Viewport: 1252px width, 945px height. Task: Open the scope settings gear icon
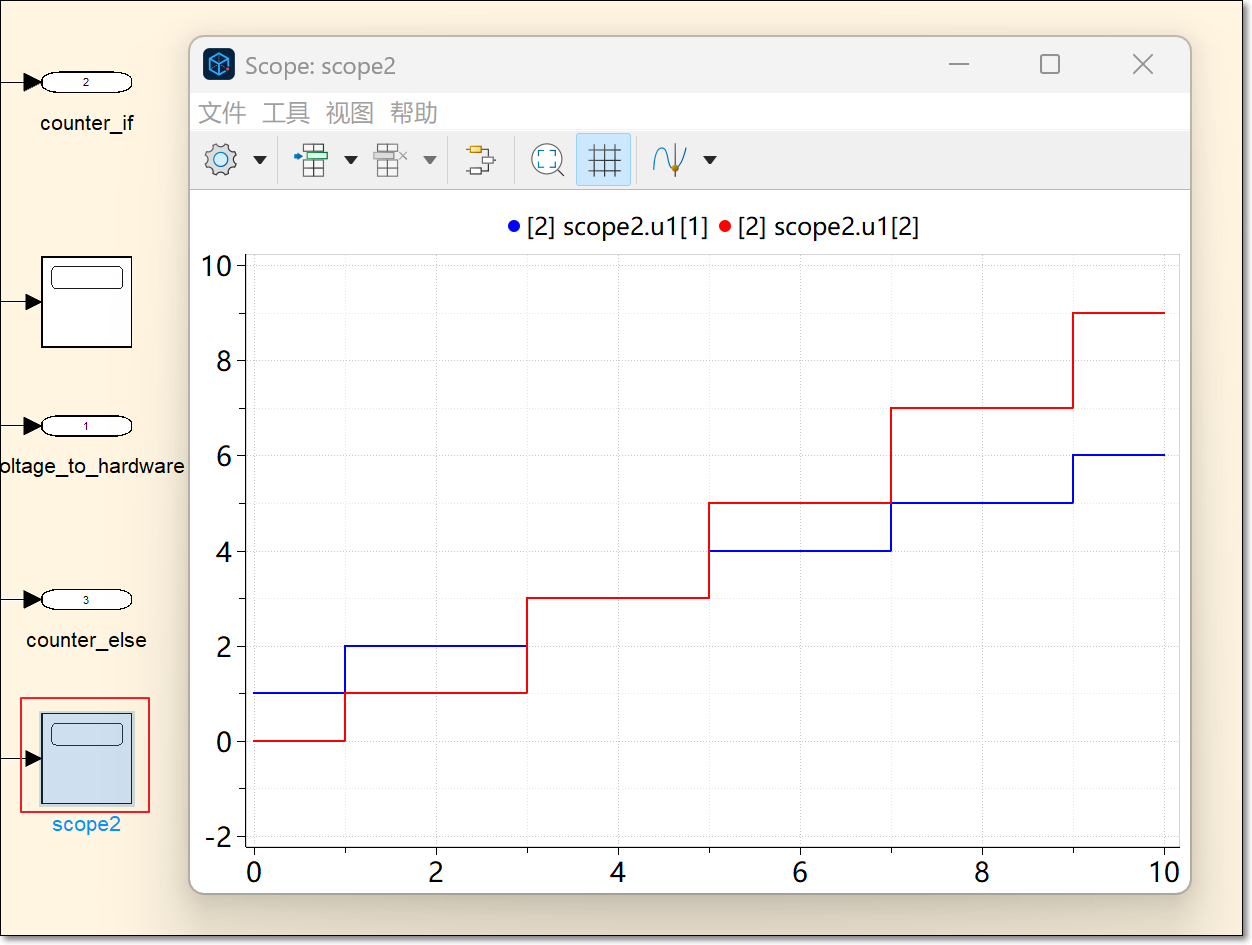pyautogui.click(x=220, y=160)
